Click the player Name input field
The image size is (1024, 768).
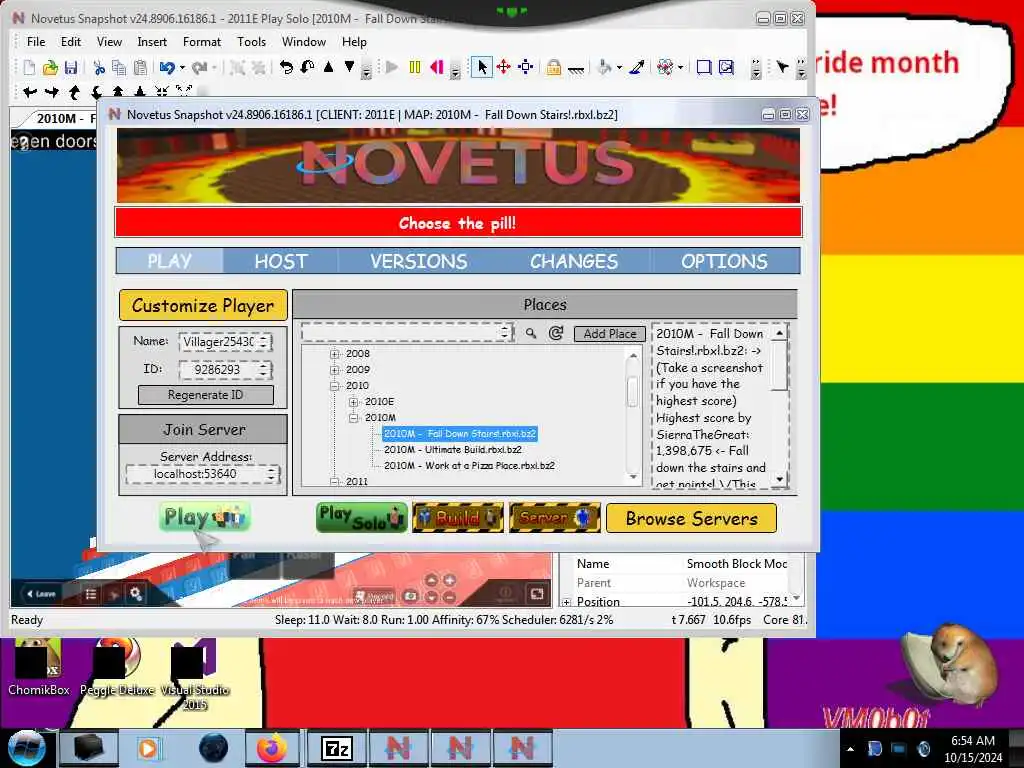pyautogui.click(x=225, y=342)
